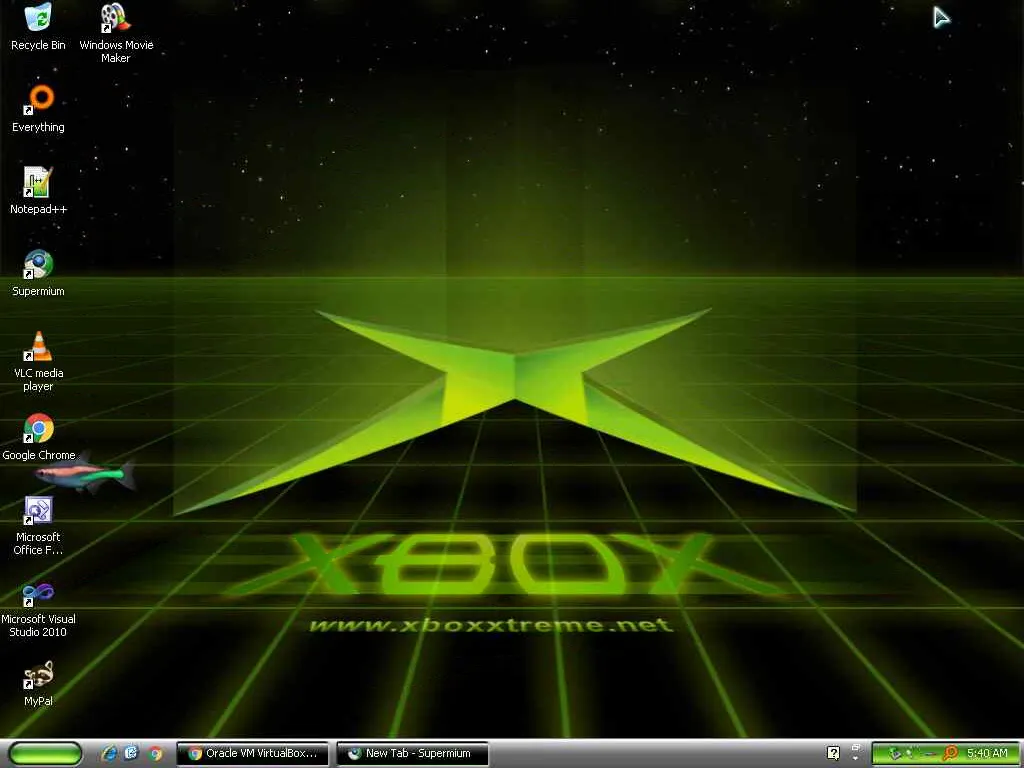Select the Everything search shortcut
The height and width of the screenshot is (768, 1024).
38,109
